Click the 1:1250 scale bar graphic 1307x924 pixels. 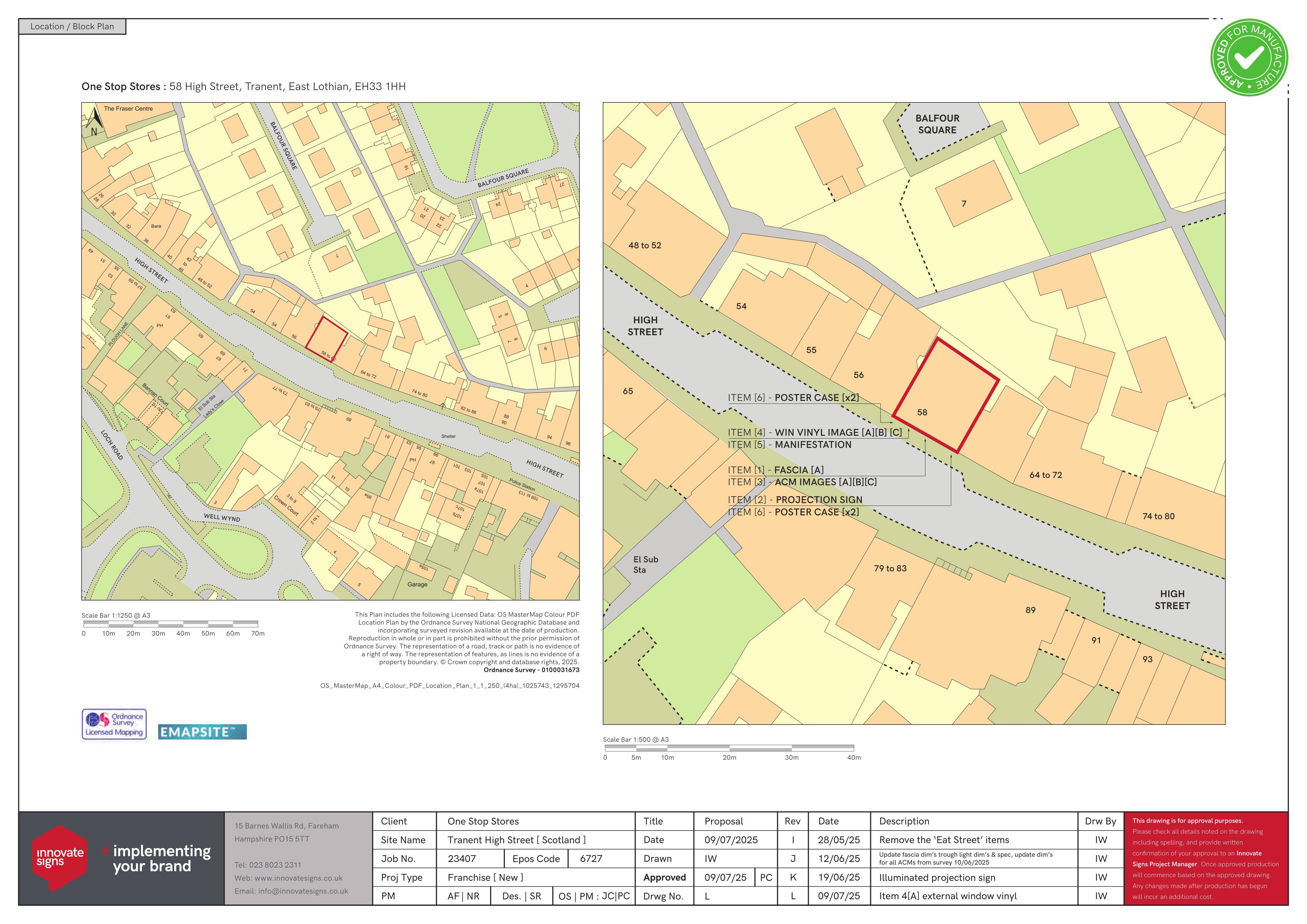click(x=171, y=624)
